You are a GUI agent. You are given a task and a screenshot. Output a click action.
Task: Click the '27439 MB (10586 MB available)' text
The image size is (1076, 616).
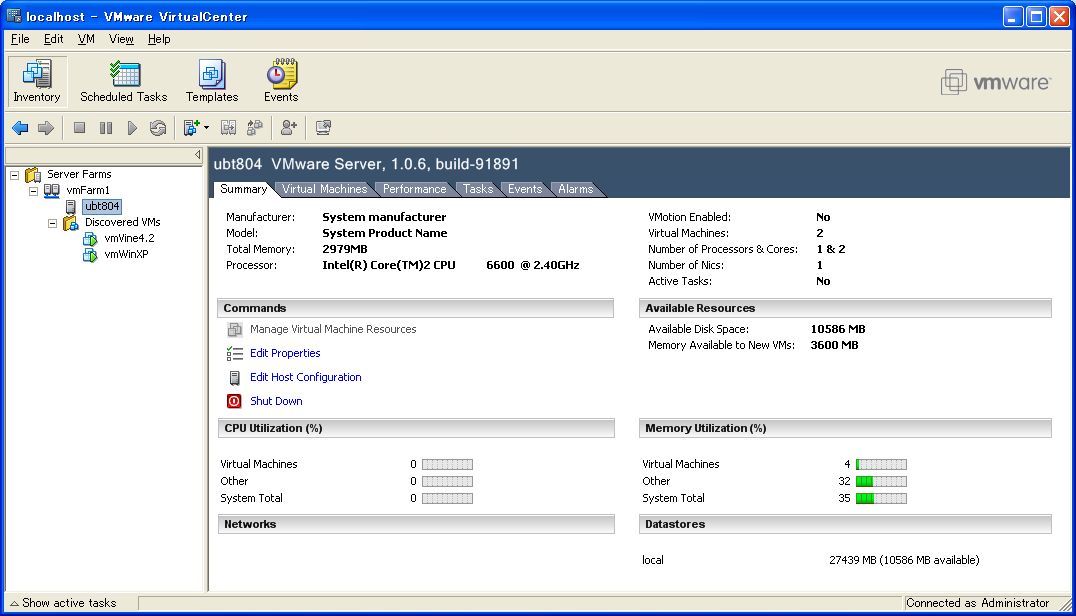click(x=904, y=560)
